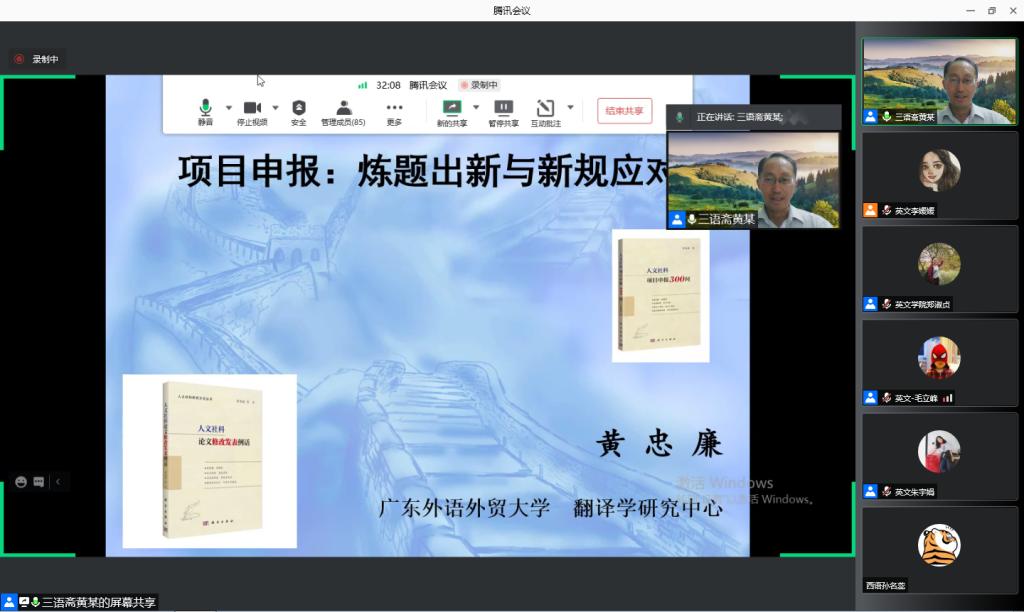Select 英文李媛媛 participant thumbnail
This screenshot has height=612, width=1024.
[939, 173]
